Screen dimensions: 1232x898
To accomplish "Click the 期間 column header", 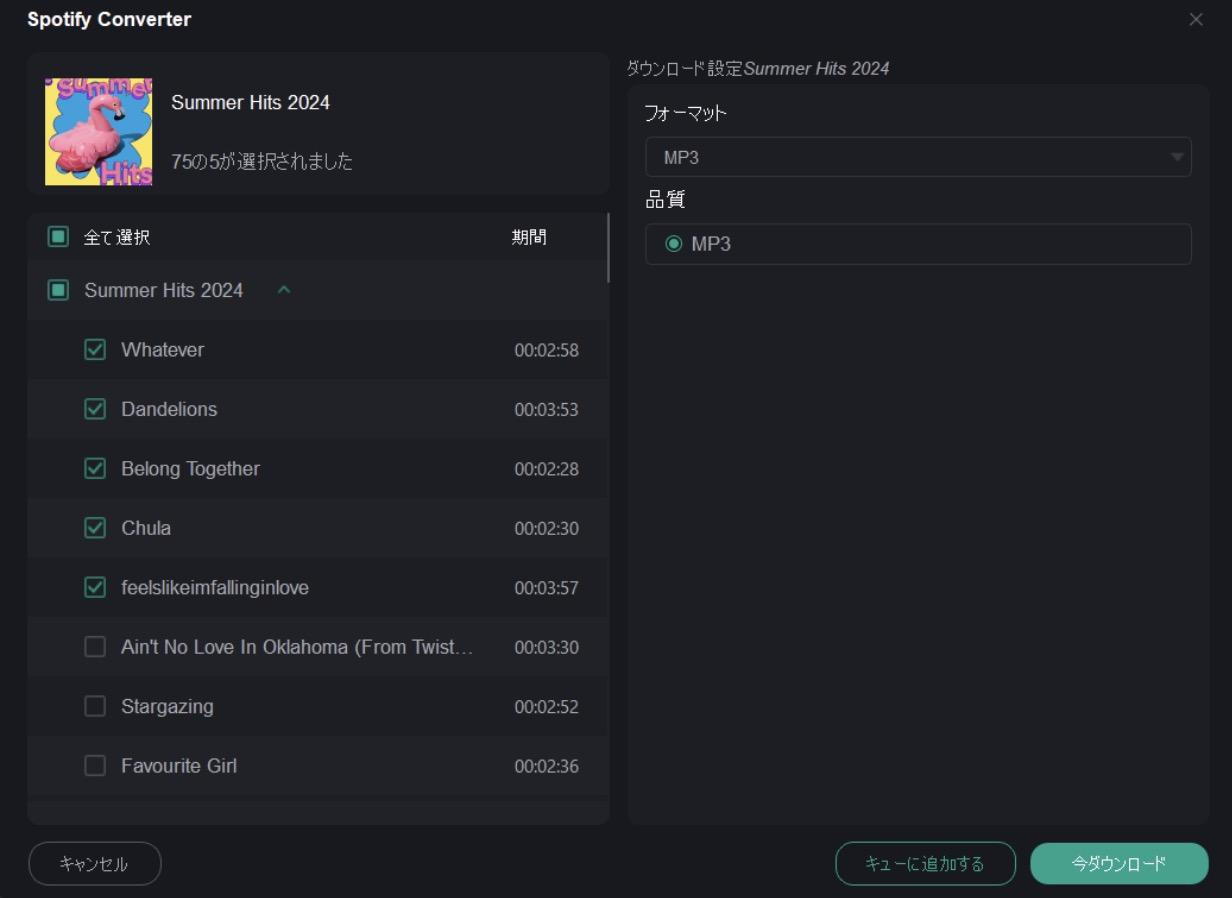I will point(529,237).
